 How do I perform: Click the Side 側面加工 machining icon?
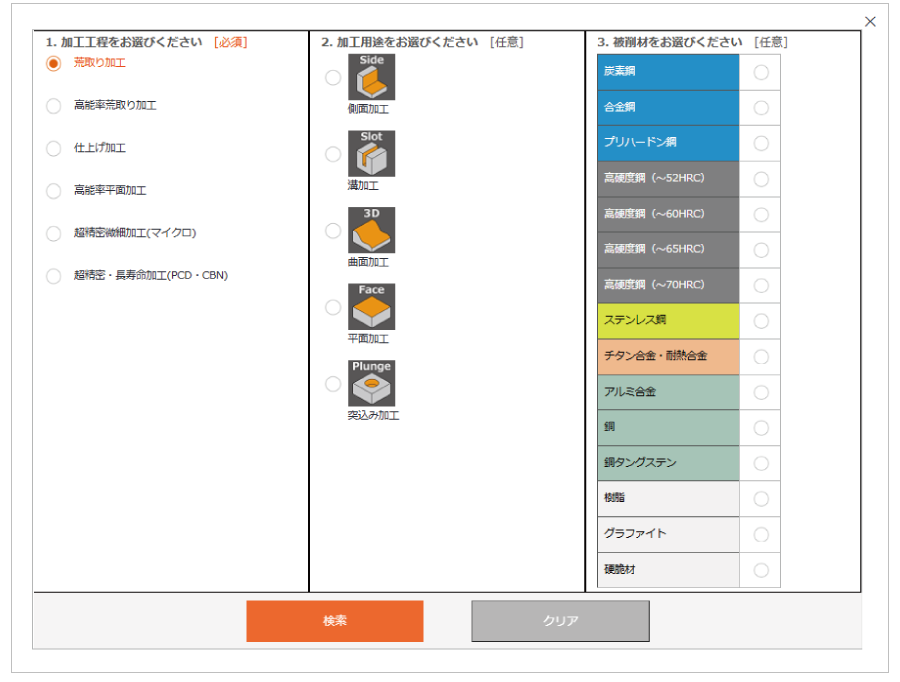371,77
